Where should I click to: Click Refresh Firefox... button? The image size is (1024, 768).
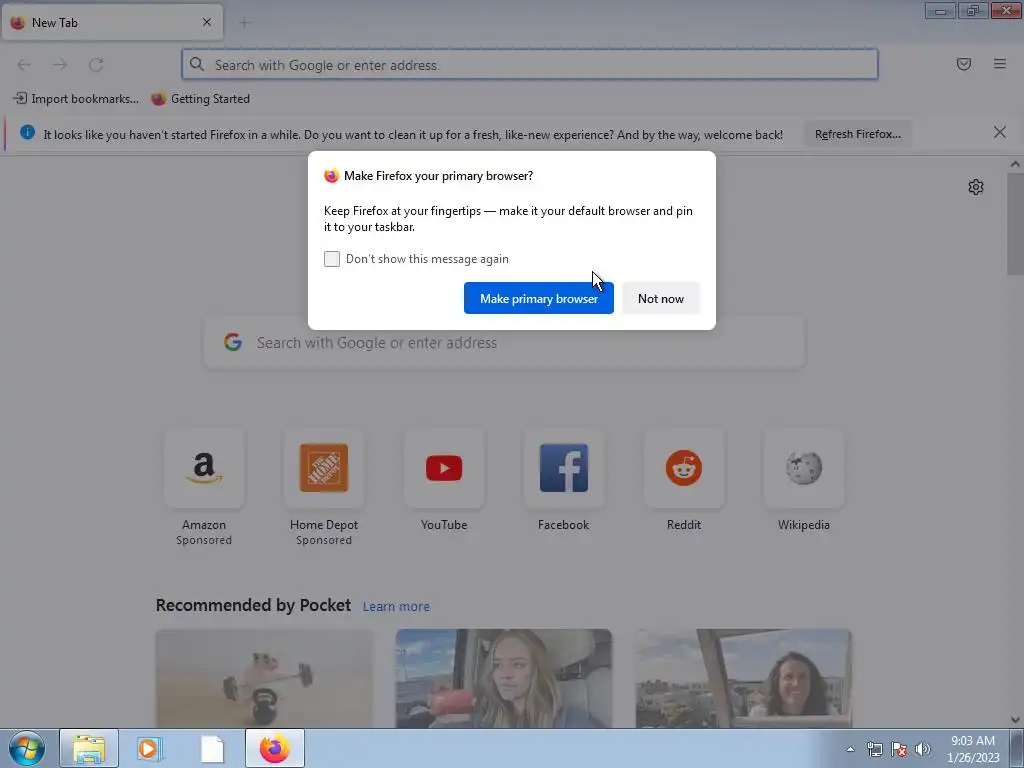pos(857,134)
